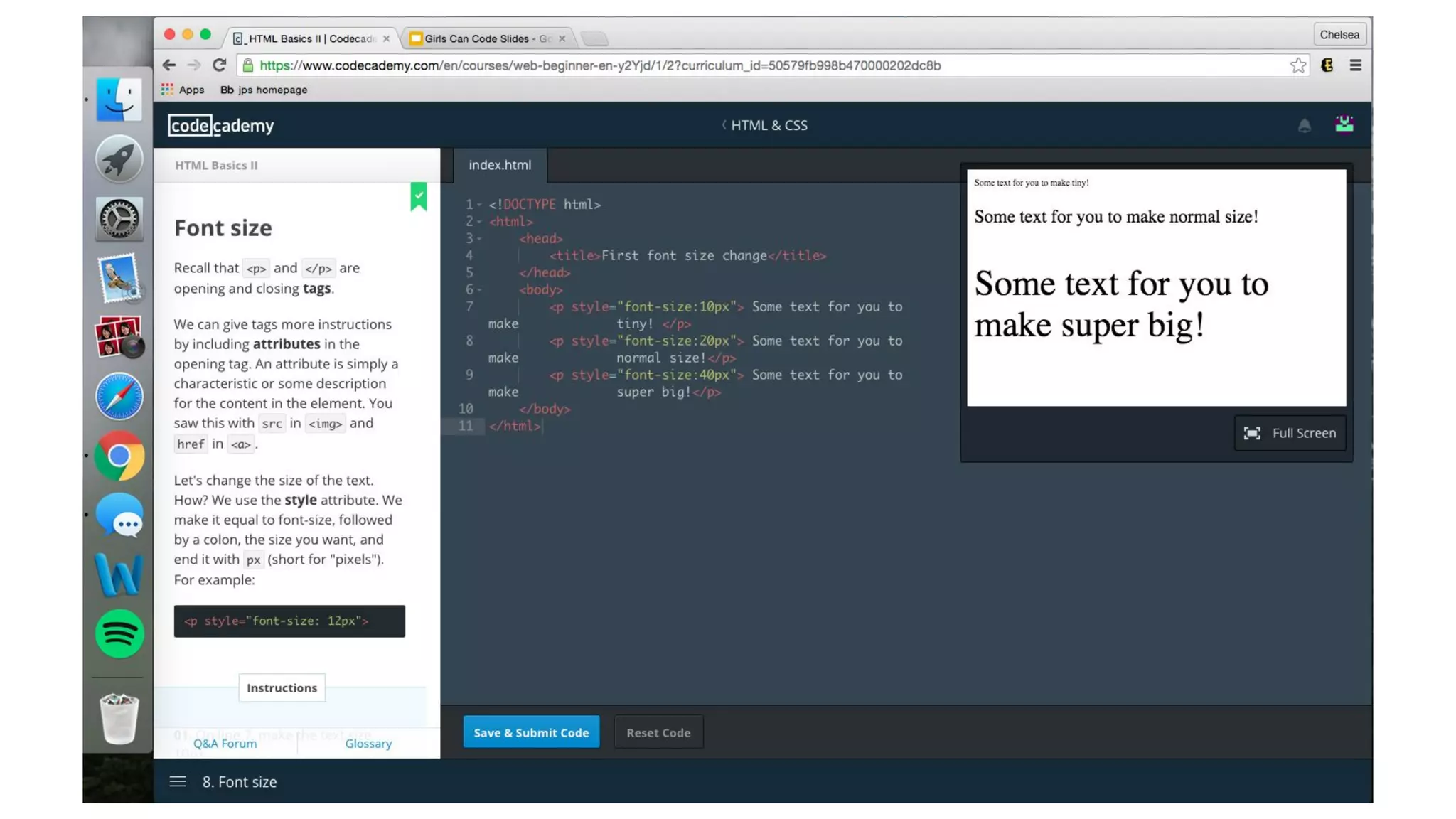Image resolution: width=1456 pixels, height=819 pixels.
Task: Open the lesson list hamburger icon
Action: coord(178,781)
